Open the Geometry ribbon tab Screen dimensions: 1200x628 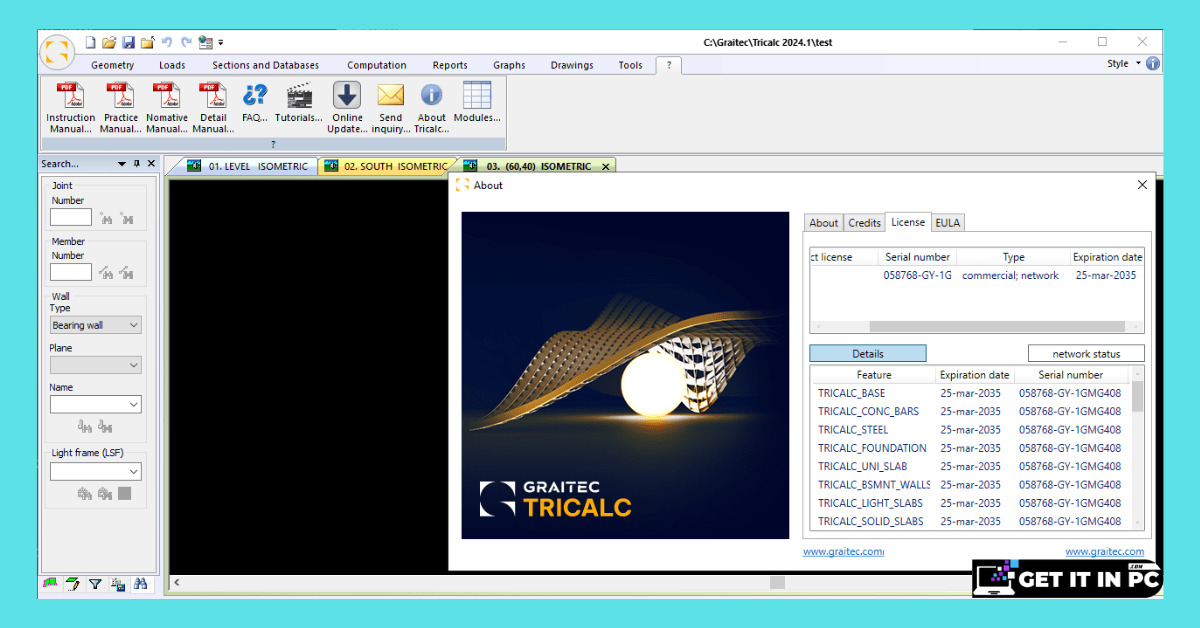pyautogui.click(x=112, y=65)
